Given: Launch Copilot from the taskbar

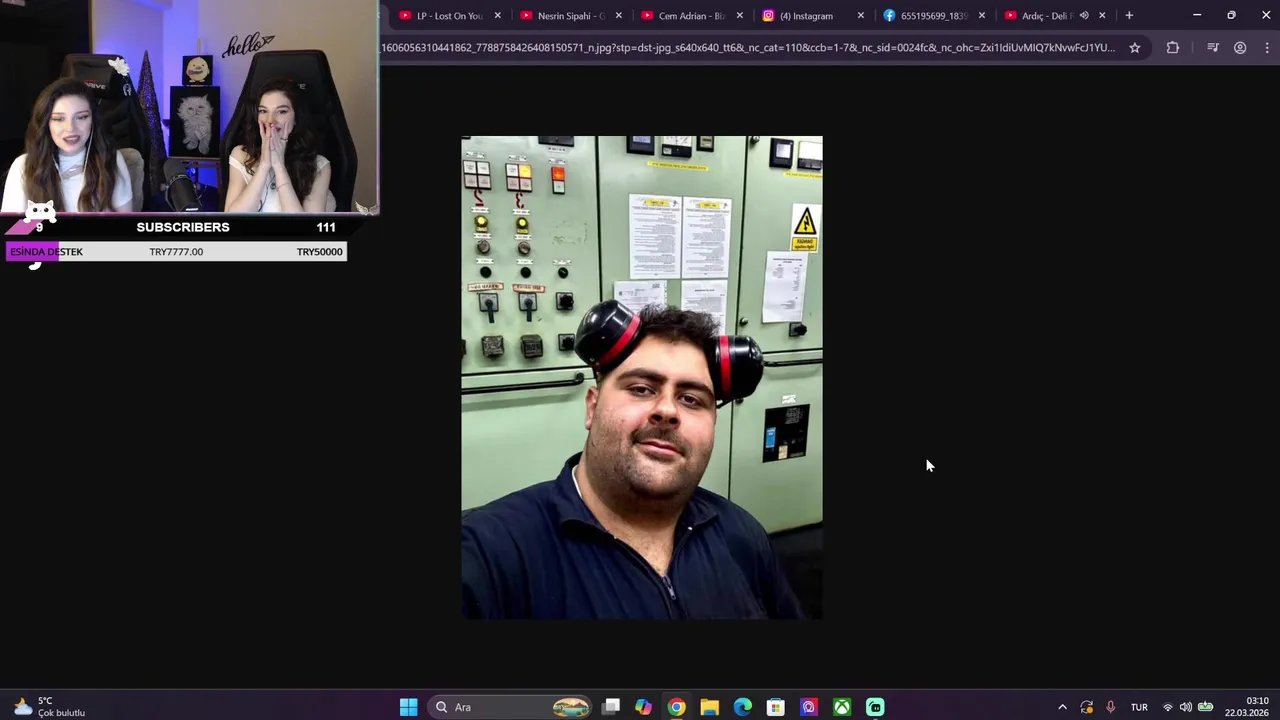Looking at the screenshot, I should (643, 707).
